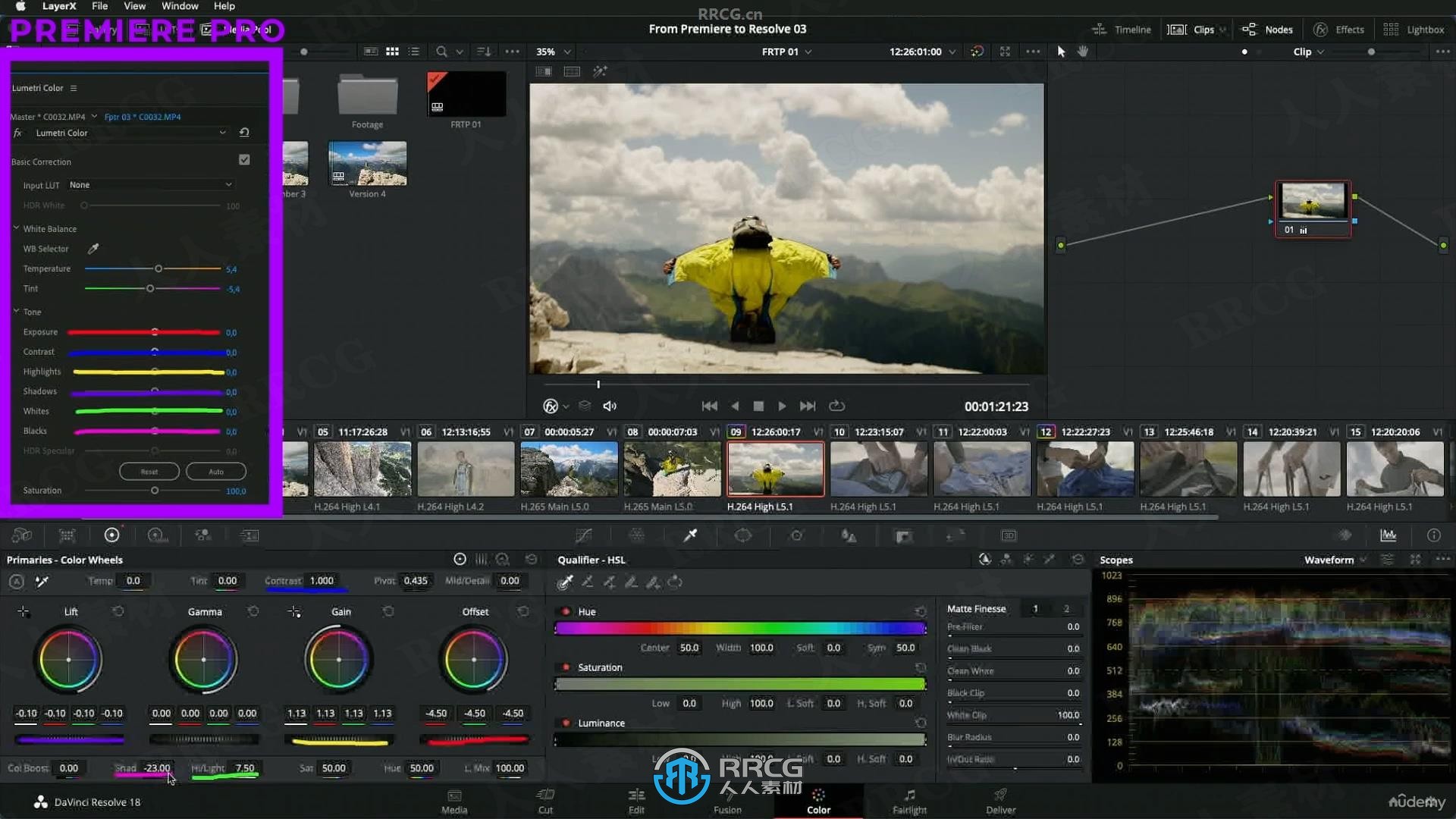Reset the Lumetri Color effect
Viewport: 1456px width, 819px height.
(x=244, y=133)
